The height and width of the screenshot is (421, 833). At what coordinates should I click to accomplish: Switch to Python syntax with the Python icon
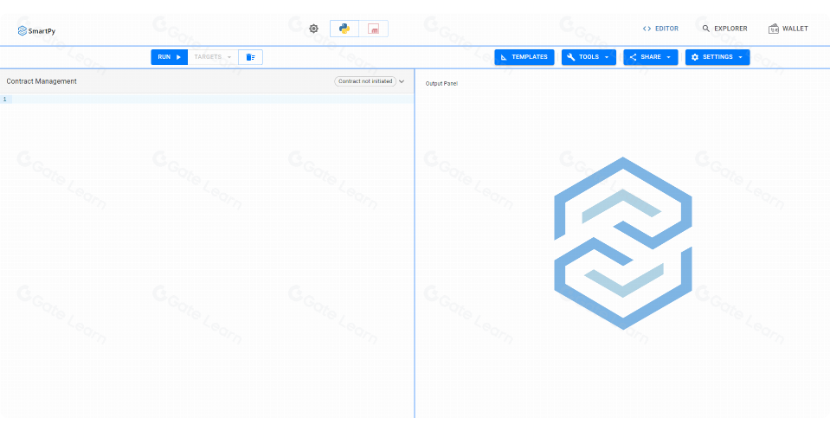(345, 29)
